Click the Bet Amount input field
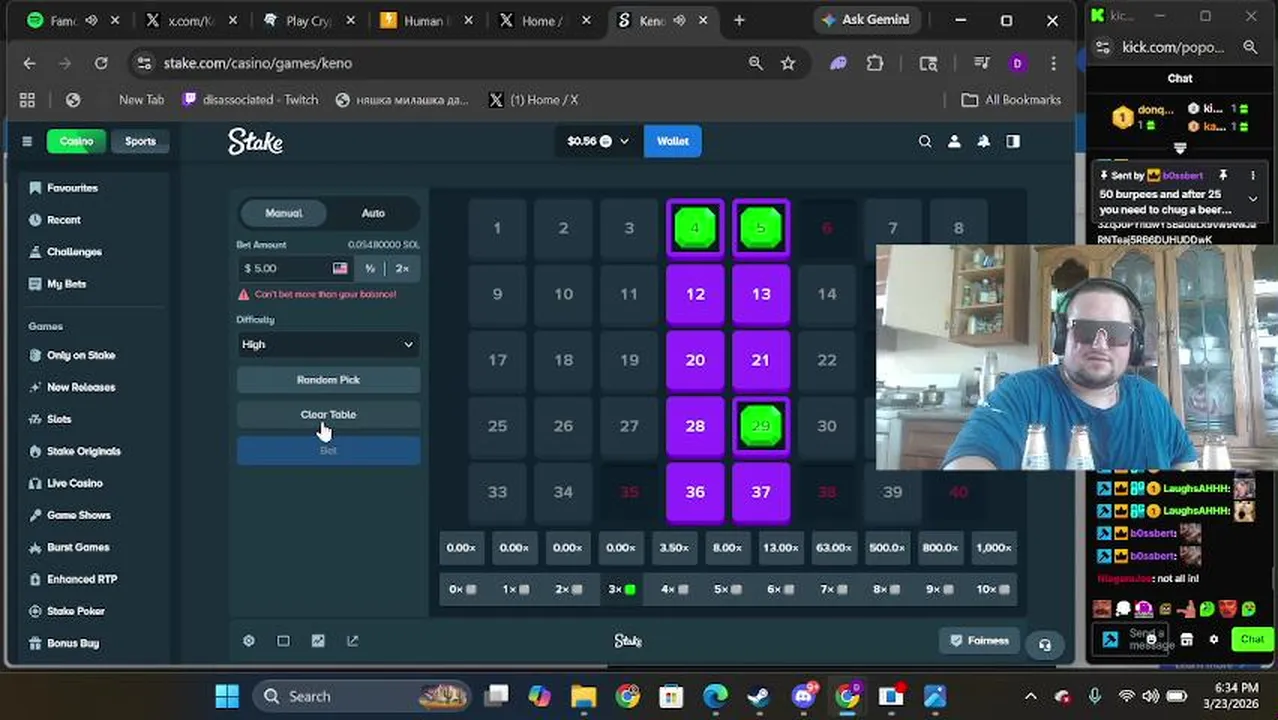The width and height of the screenshot is (1278, 720). [x=295, y=268]
